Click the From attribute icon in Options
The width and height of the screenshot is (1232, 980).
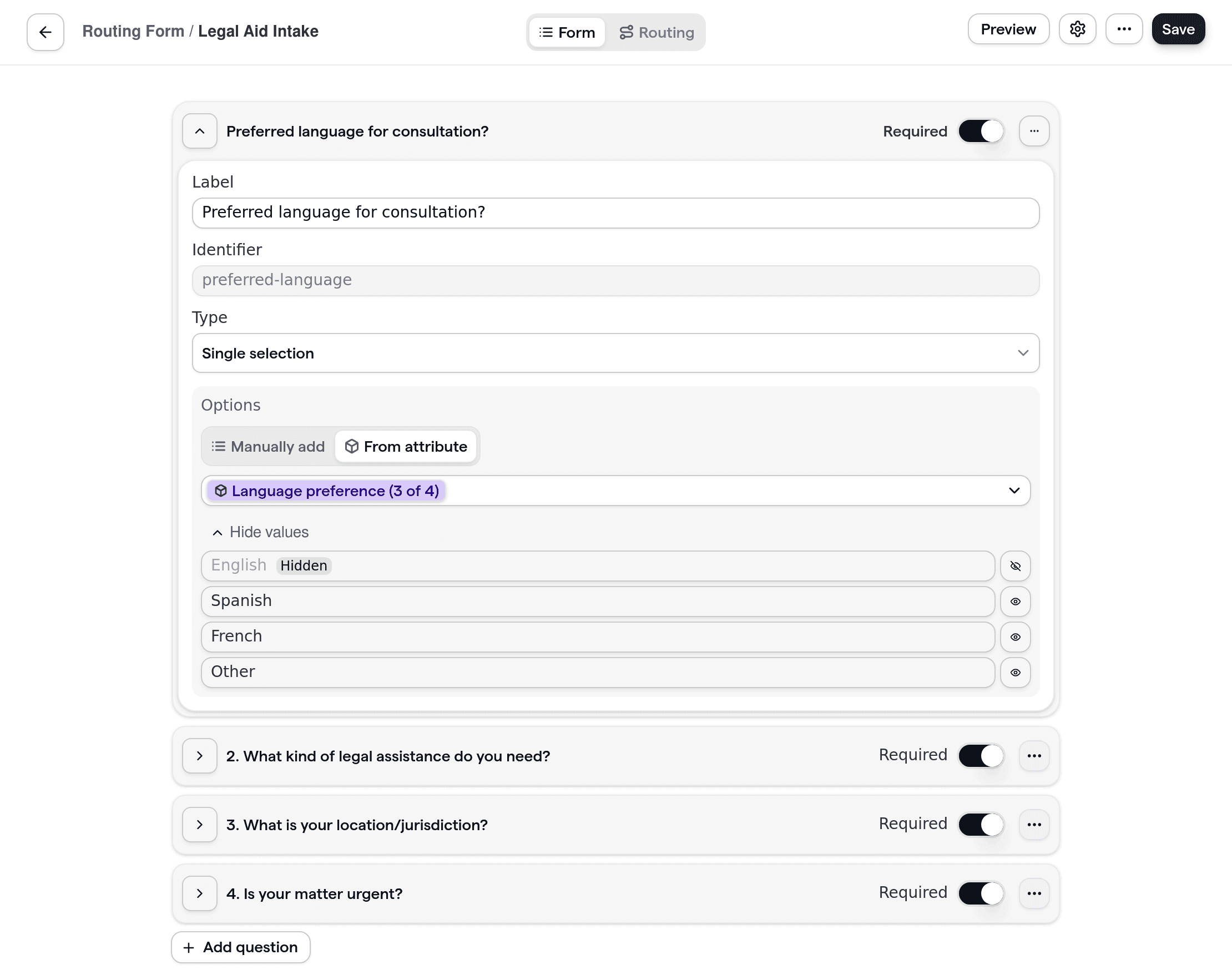click(x=352, y=446)
